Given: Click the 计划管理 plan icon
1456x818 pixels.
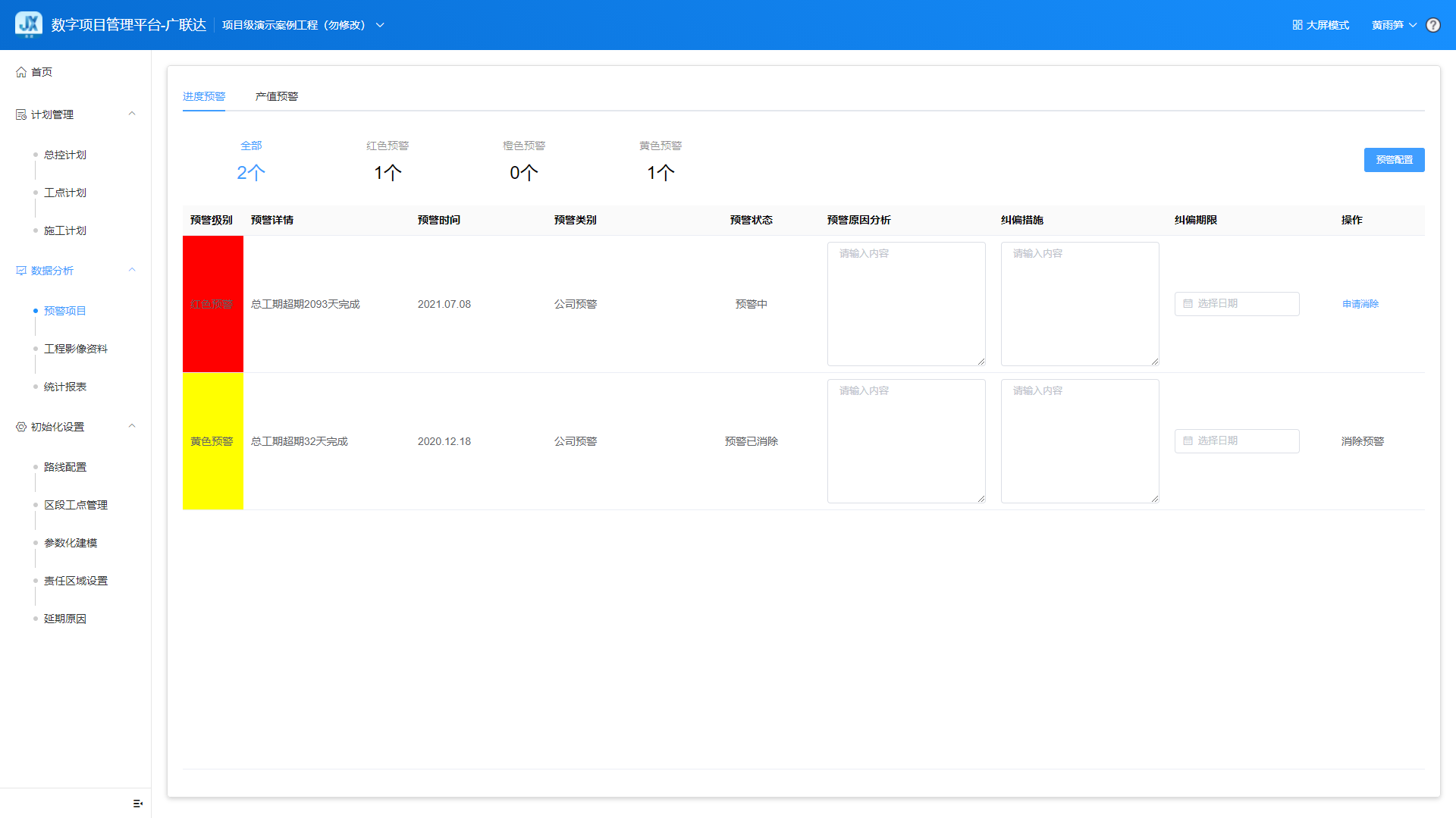Looking at the screenshot, I should 21,114.
